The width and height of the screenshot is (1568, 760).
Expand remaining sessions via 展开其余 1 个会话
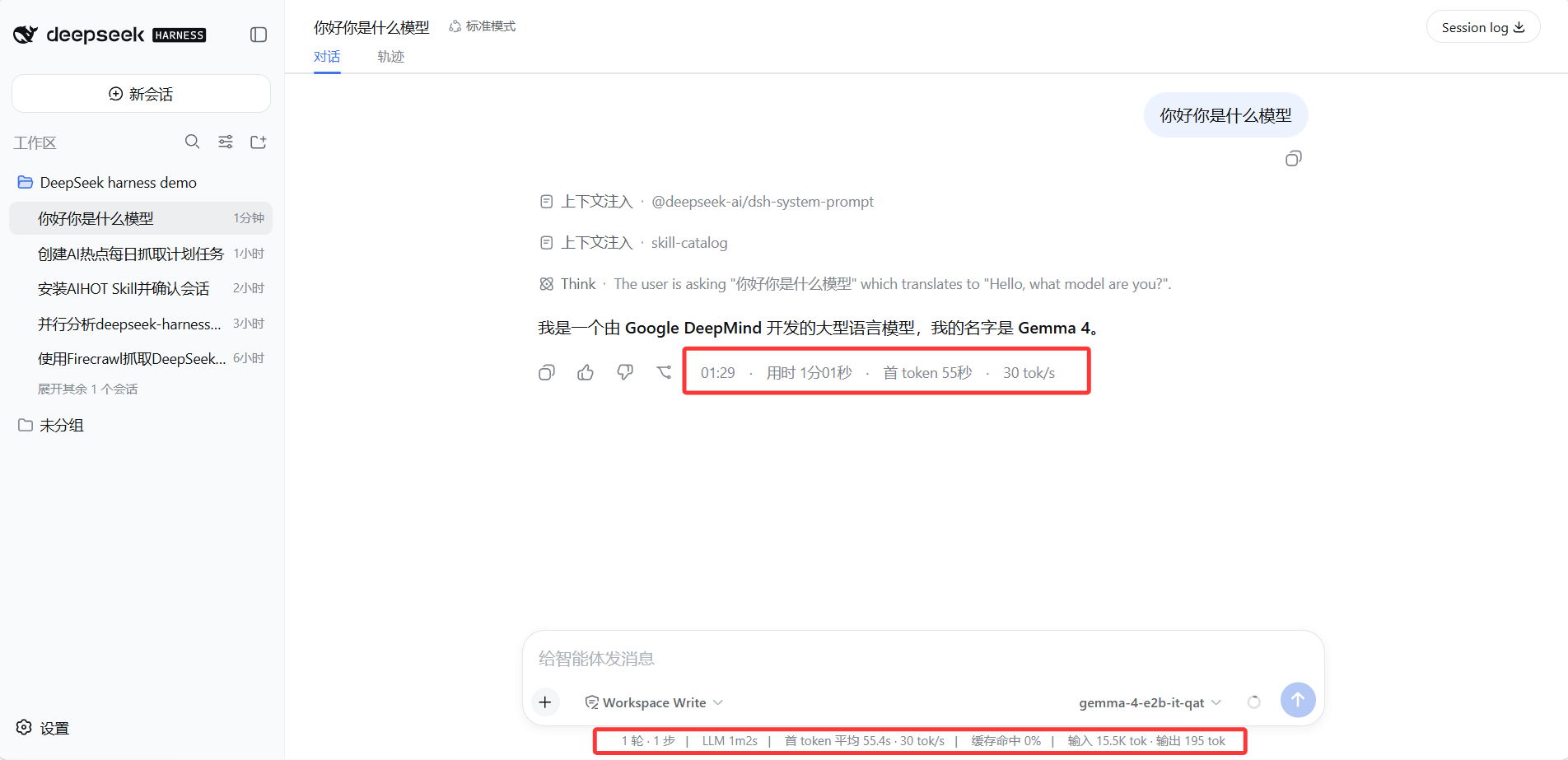[87, 389]
